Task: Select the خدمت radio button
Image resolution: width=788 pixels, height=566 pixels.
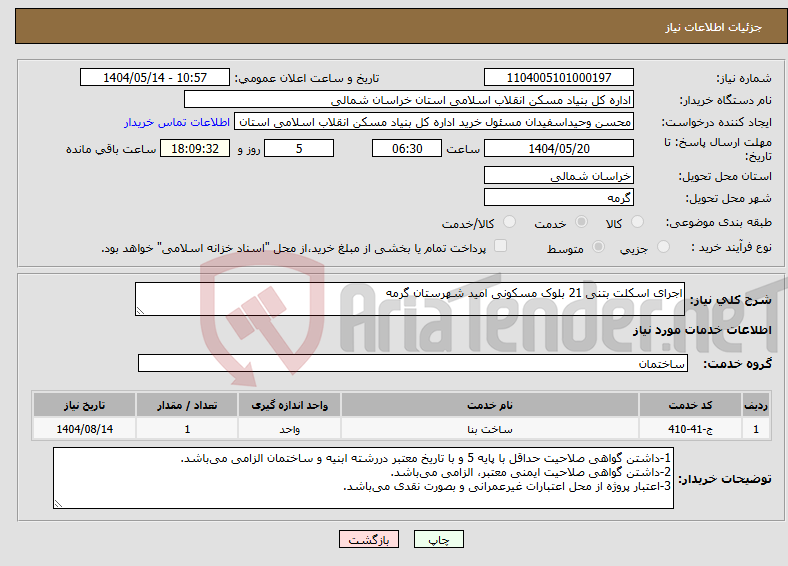Action: pyautogui.click(x=581, y=222)
